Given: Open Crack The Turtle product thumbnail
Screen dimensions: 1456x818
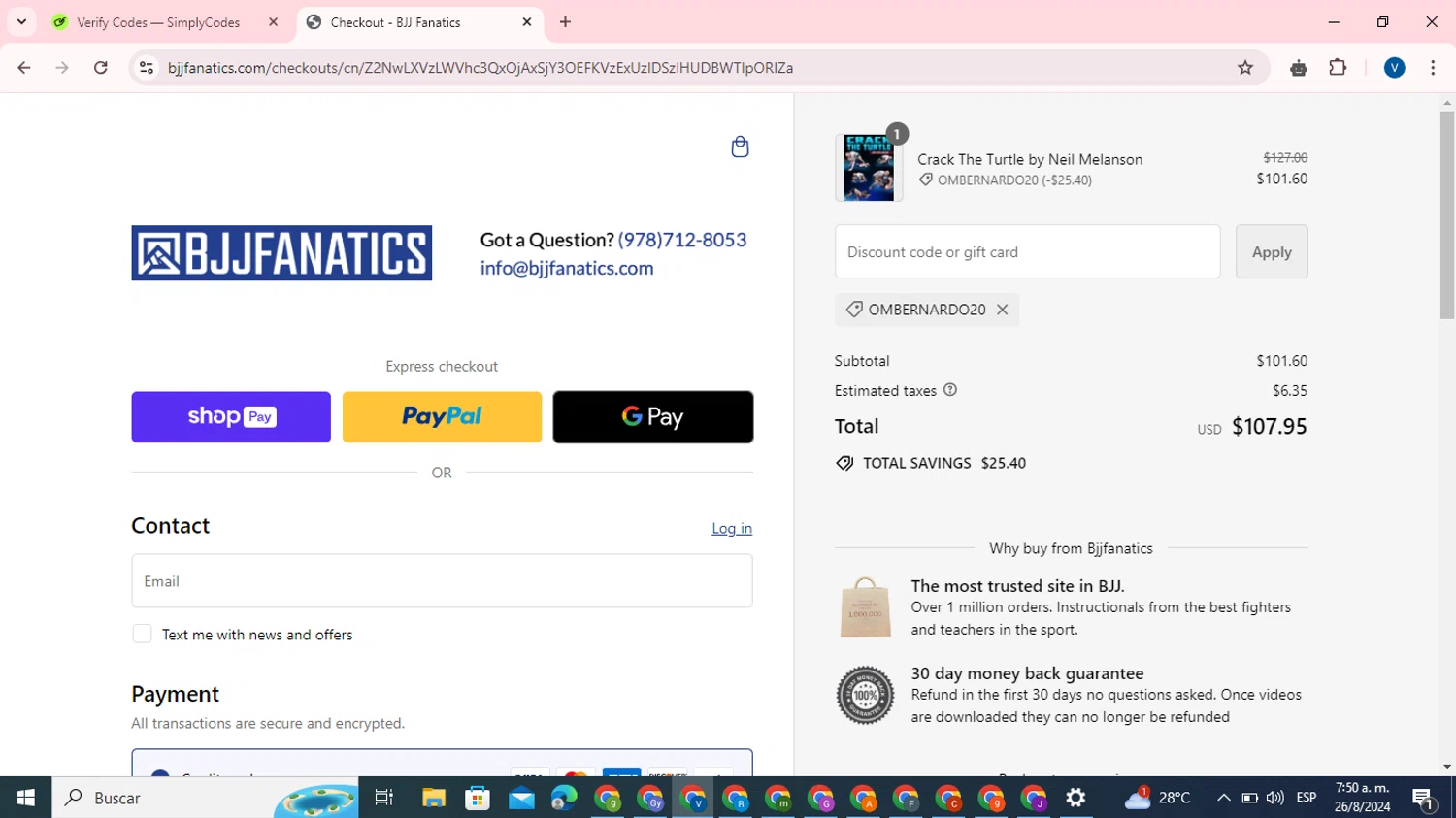Looking at the screenshot, I should 869,168.
